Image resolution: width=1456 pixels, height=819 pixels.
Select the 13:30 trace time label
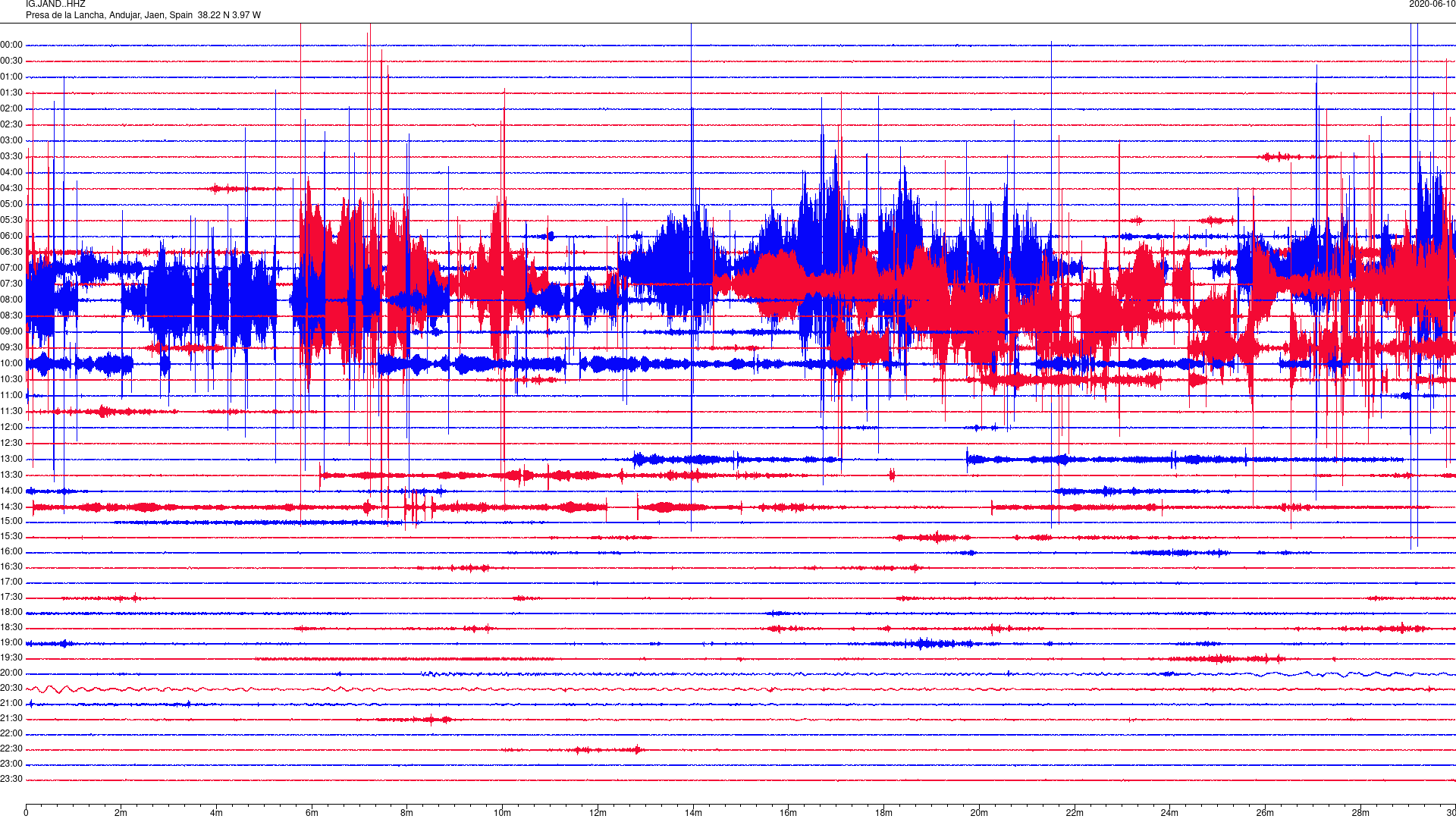coord(11,475)
